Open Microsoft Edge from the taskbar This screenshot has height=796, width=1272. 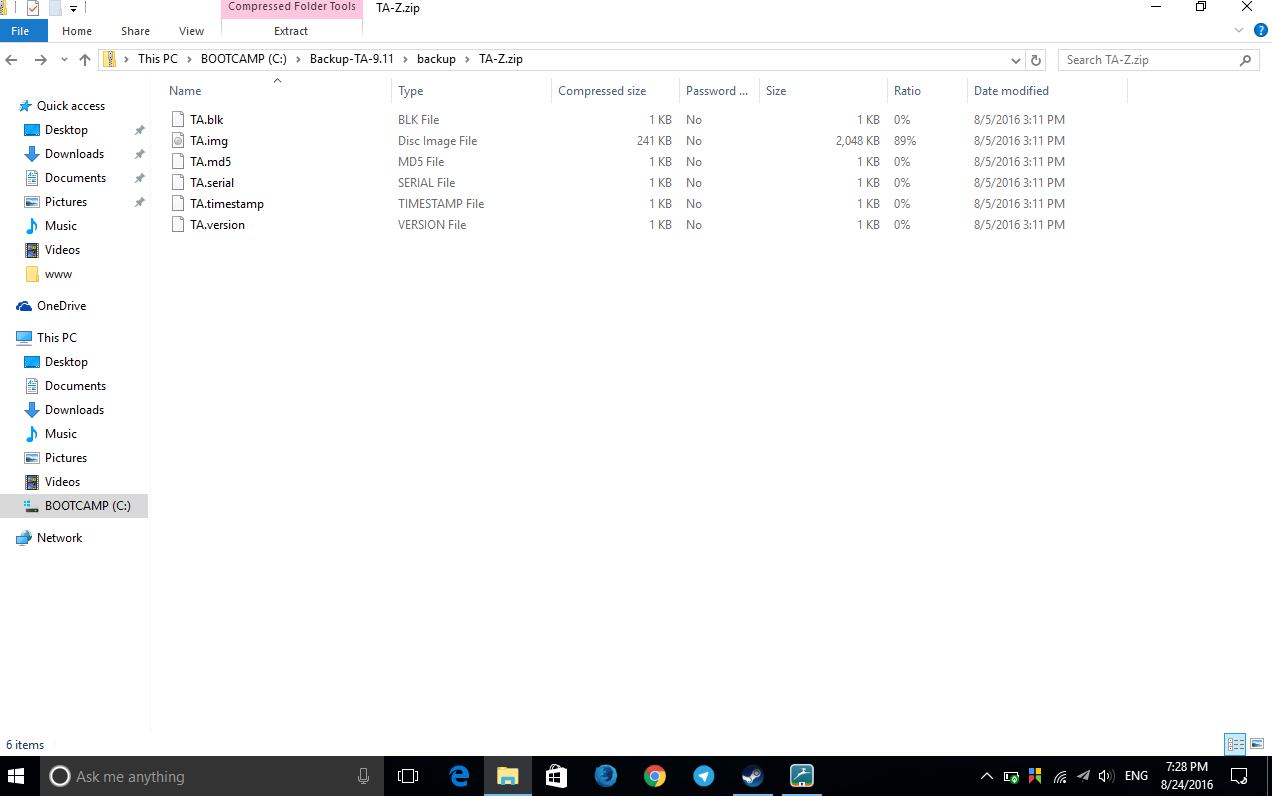click(x=459, y=776)
